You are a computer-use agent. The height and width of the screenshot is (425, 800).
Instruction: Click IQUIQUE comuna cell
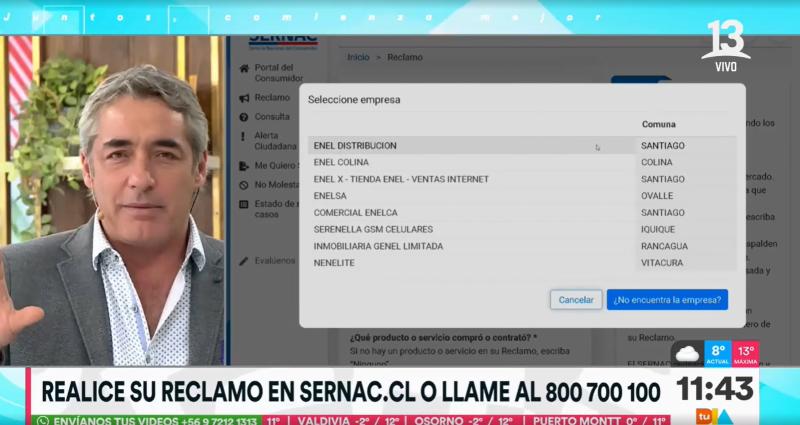pos(658,230)
